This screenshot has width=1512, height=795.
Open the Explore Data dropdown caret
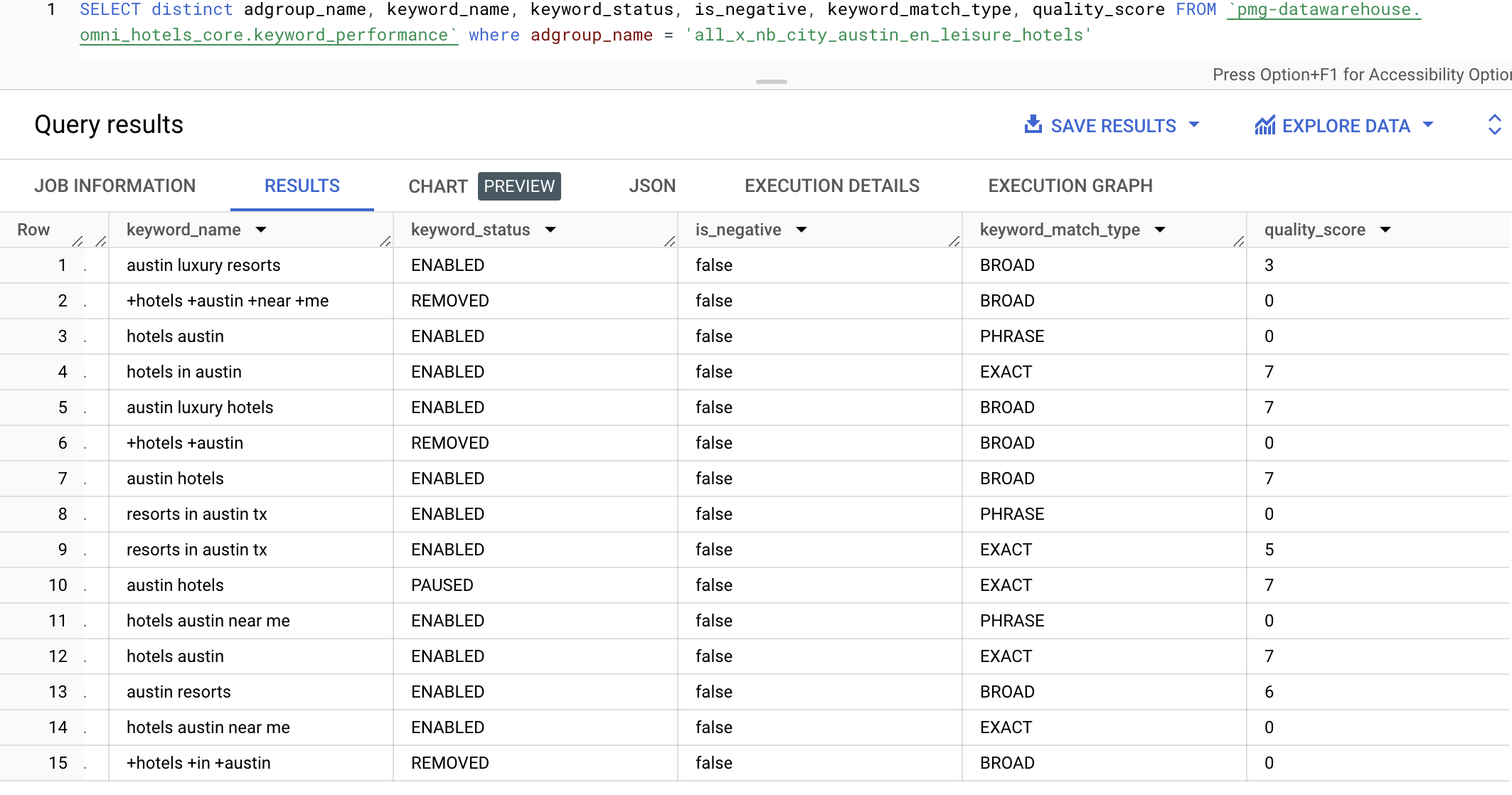[x=1428, y=125]
